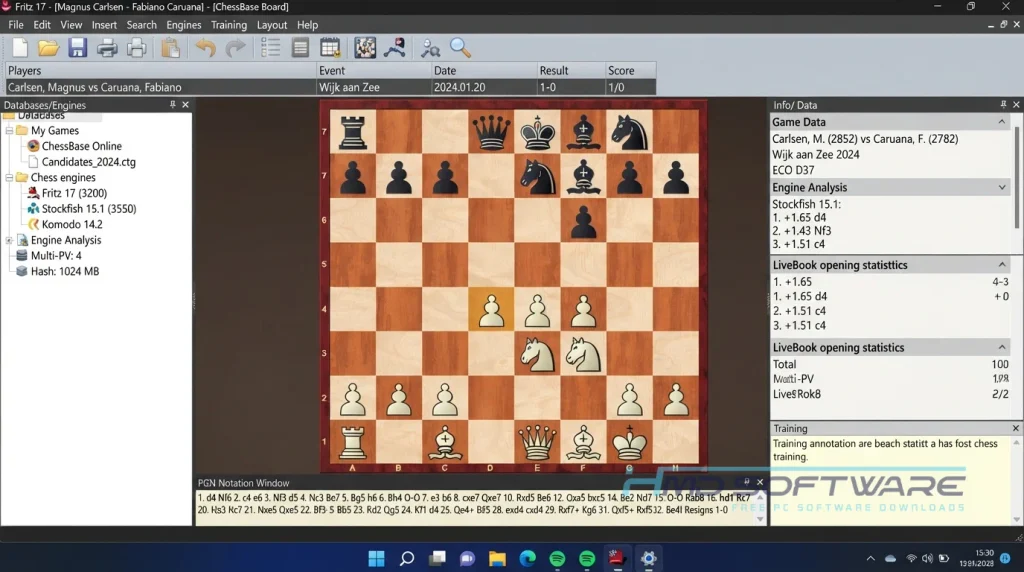The width and height of the screenshot is (1024, 572).
Task: Expand the Engine Analysis section chevron
Action: [1002, 187]
